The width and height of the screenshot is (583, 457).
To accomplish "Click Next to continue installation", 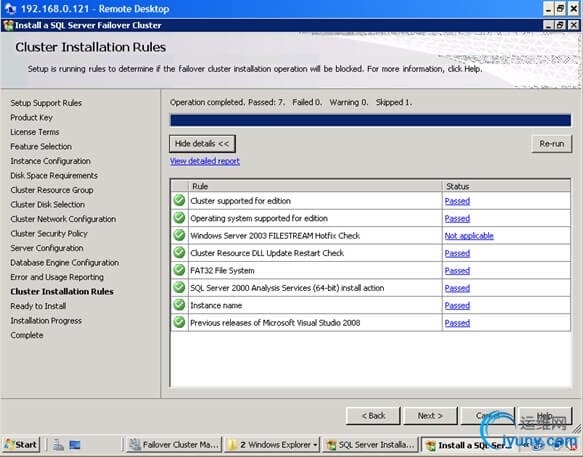I will coord(430,416).
